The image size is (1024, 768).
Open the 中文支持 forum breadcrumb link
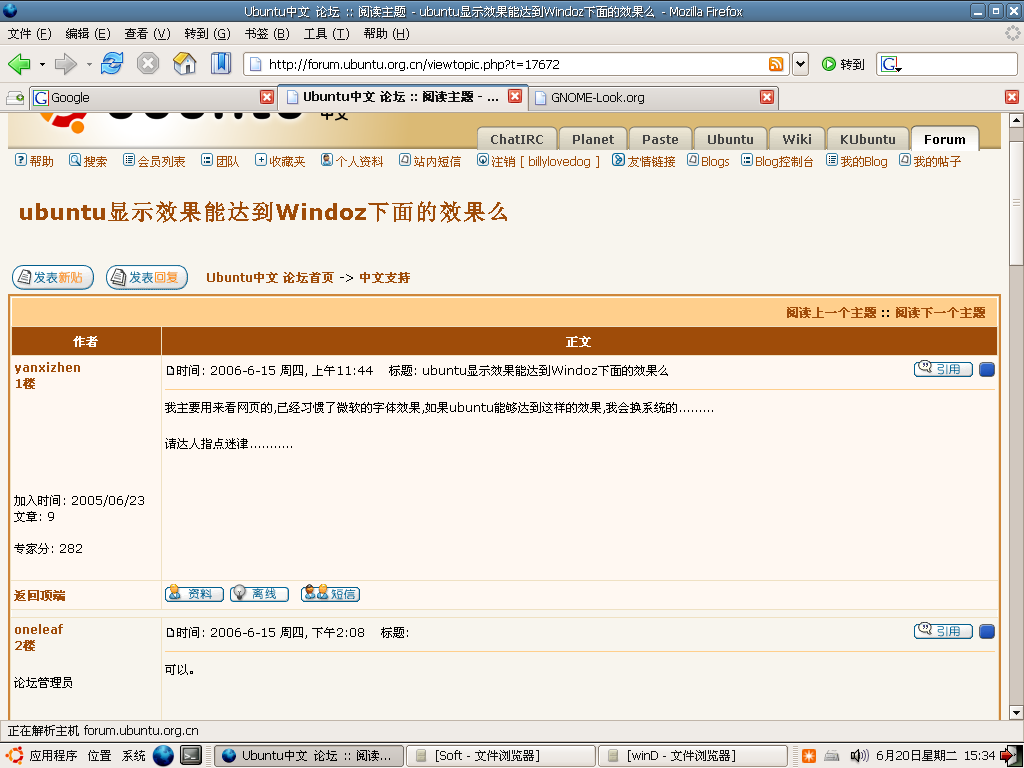point(385,278)
